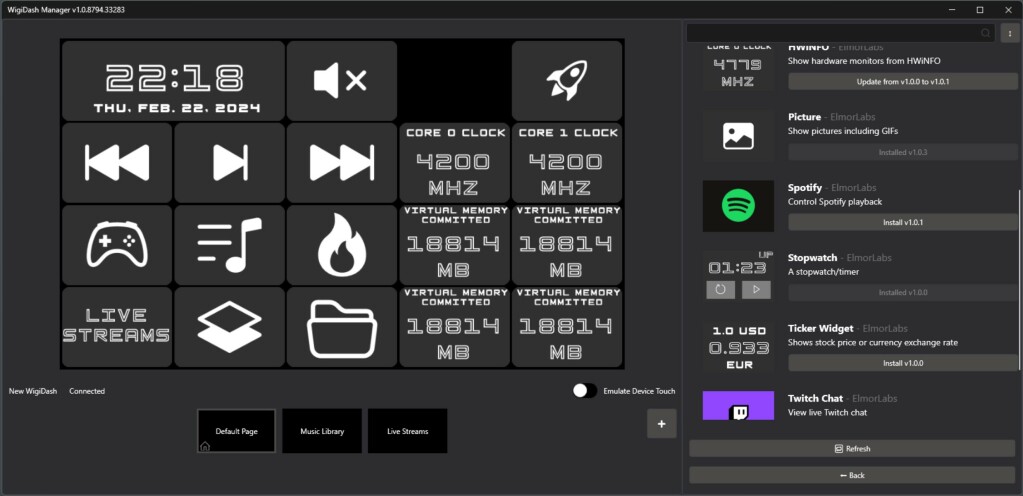
Task: Select the Core 0 Clock widget
Action: coord(455,163)
